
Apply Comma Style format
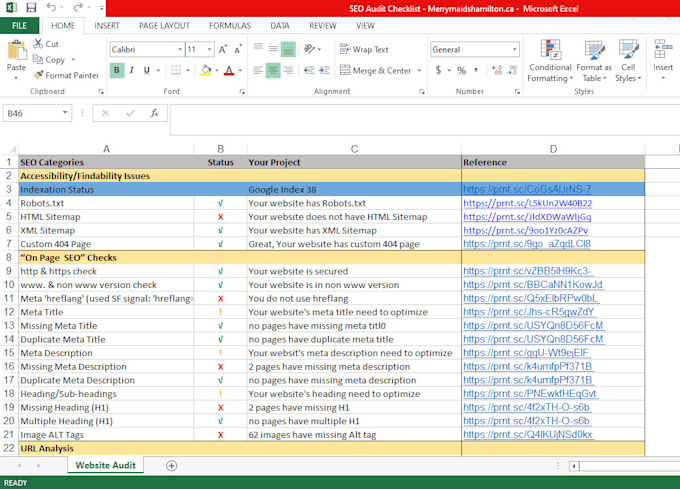click(476, 70)
